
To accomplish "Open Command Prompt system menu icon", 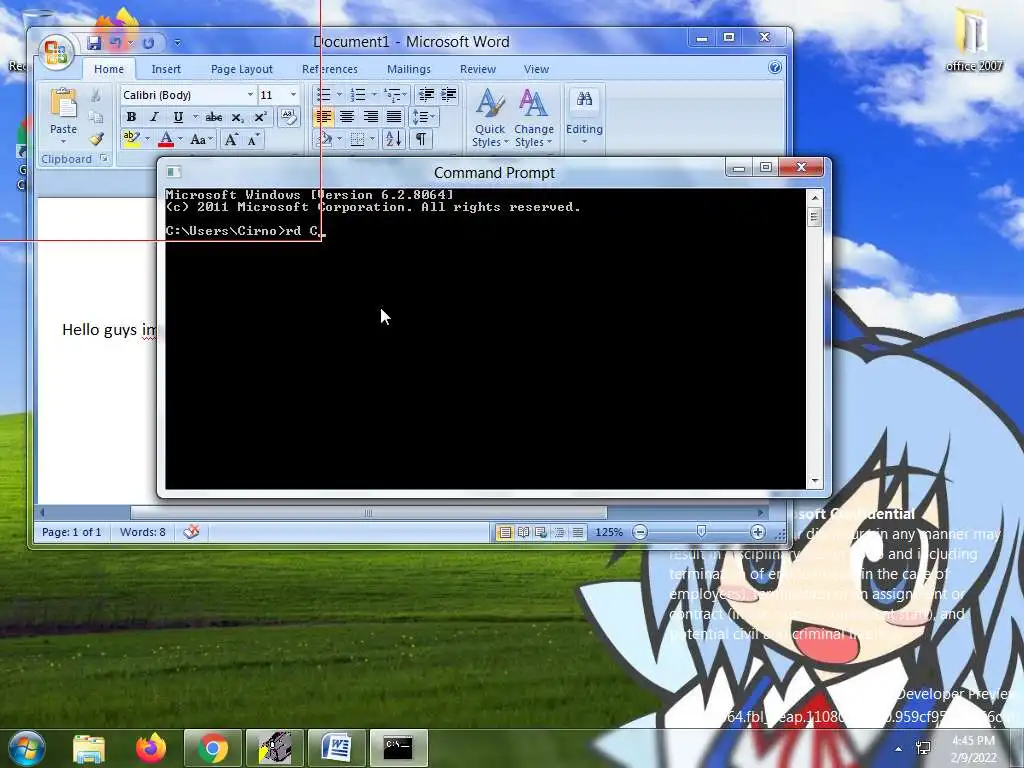I will [x=173, y=172].
